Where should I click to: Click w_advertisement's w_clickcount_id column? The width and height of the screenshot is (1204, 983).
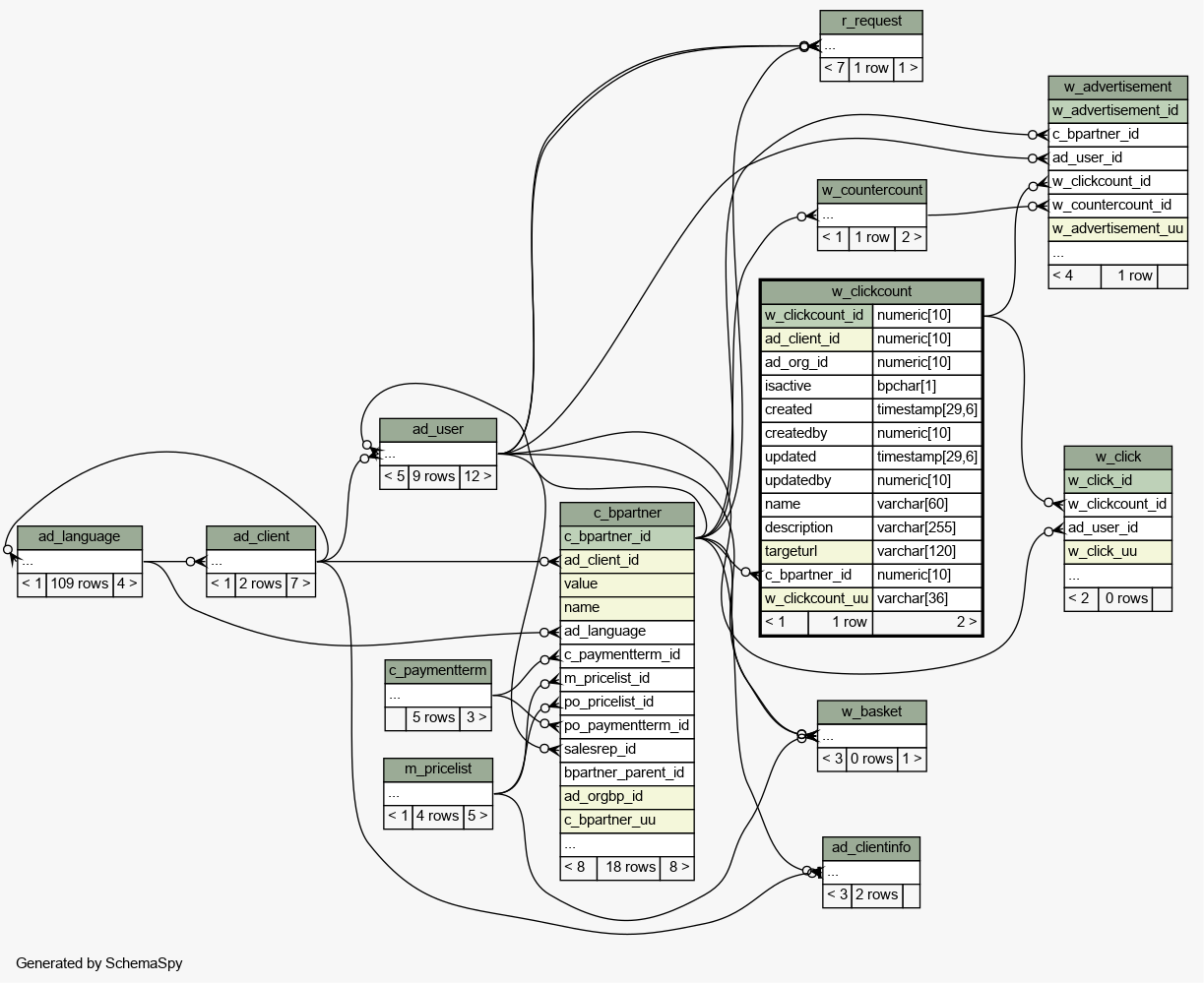[1117, 181]
